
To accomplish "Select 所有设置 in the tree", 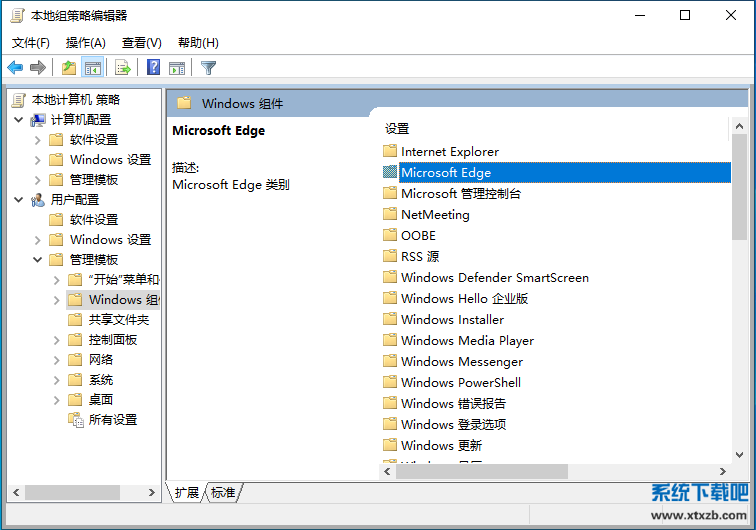I will [x=112, y=420].
